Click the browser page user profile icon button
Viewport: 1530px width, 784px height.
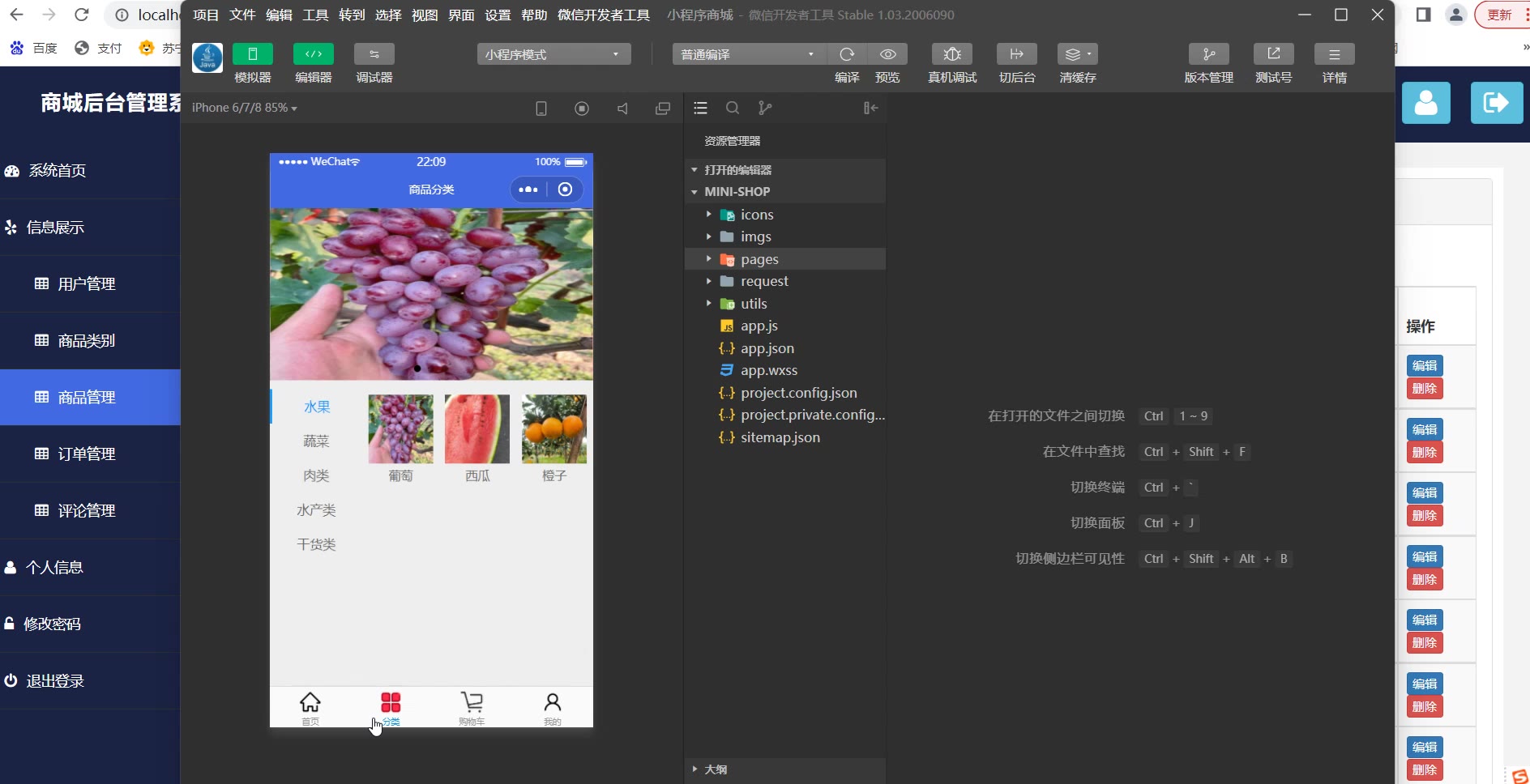click(x=1426, y=103)
